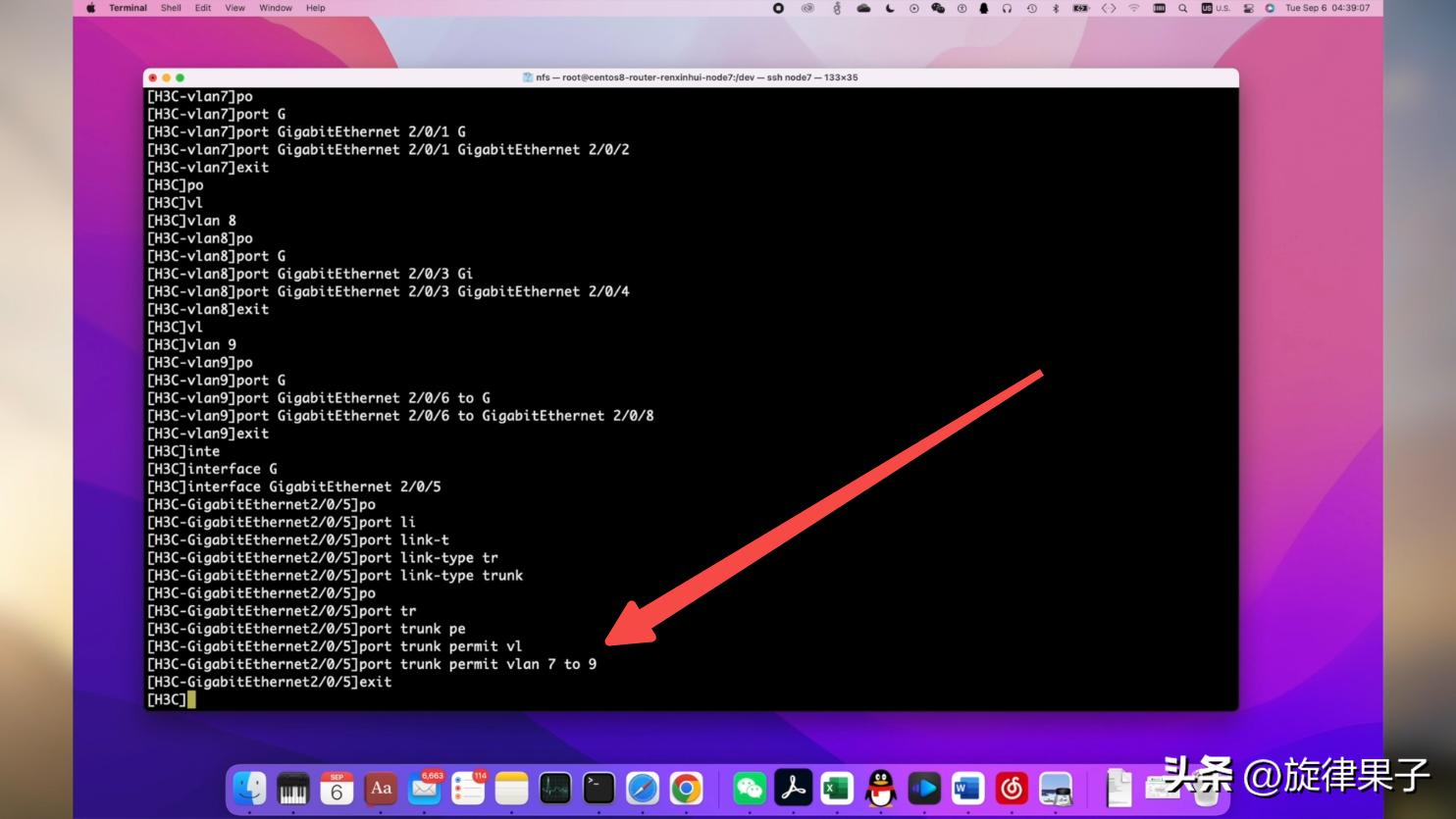Viewport: 1456px width, 819px height.
Task: Open the Bluetooth menu
Action: click(1056, 8)
